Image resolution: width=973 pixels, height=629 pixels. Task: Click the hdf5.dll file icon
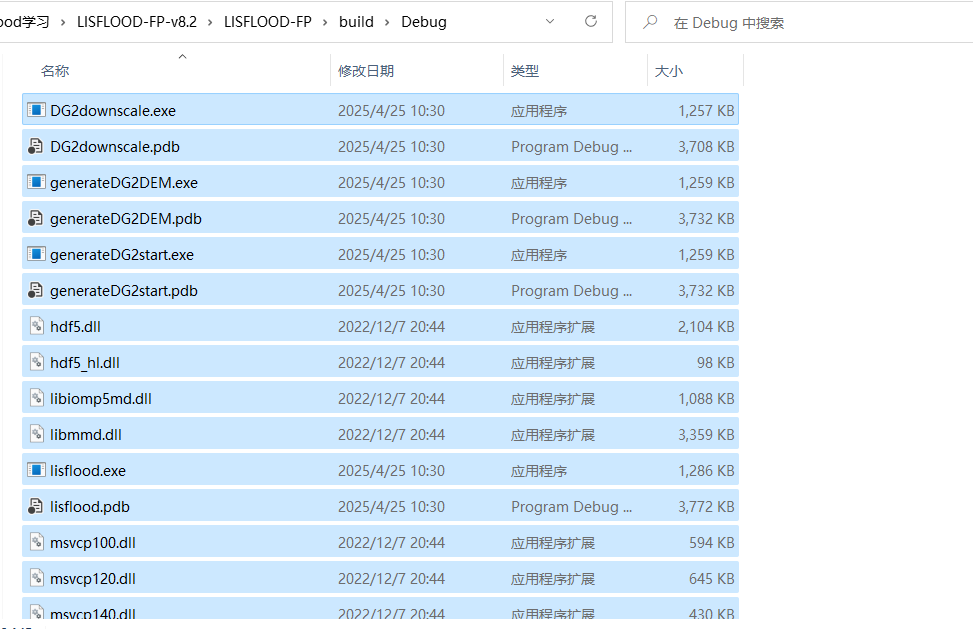click(37, 326)
